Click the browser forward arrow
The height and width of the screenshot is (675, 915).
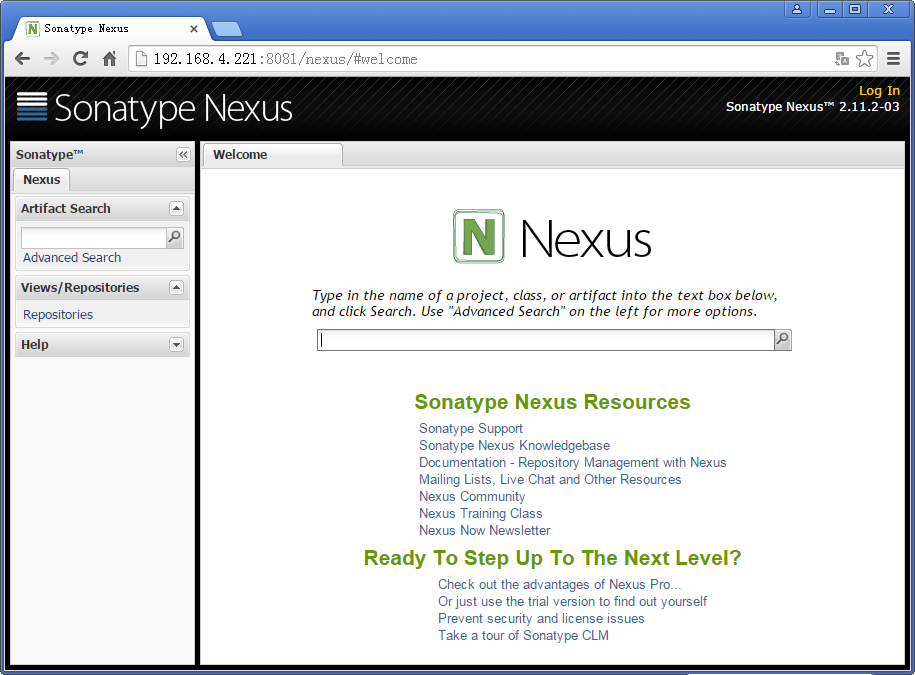[x=51, y=58]
